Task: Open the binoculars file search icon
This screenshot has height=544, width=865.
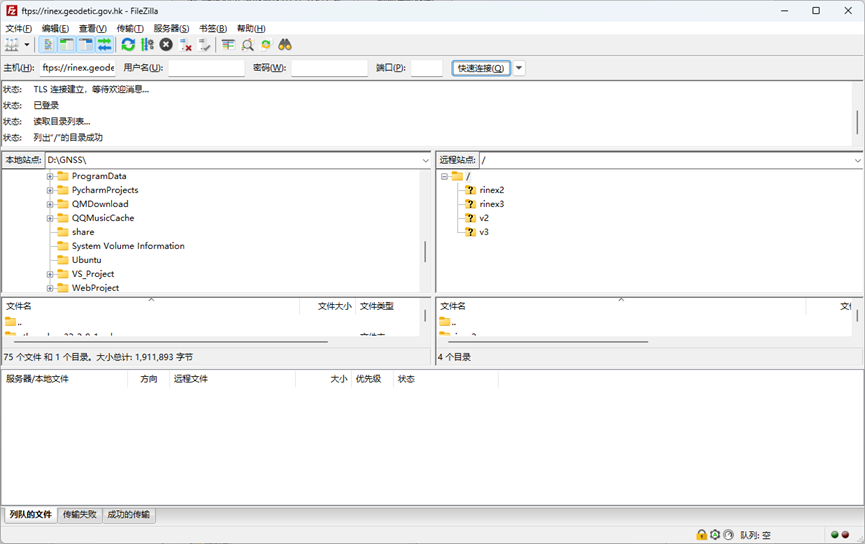Action: coord(285,45)
